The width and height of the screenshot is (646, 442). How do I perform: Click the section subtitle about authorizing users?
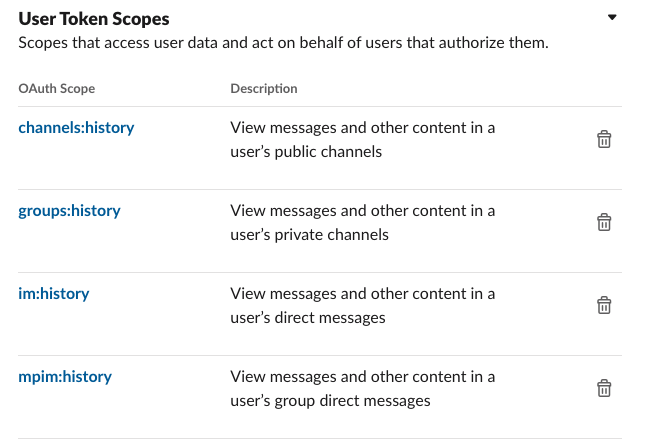(x=283, y=43)
